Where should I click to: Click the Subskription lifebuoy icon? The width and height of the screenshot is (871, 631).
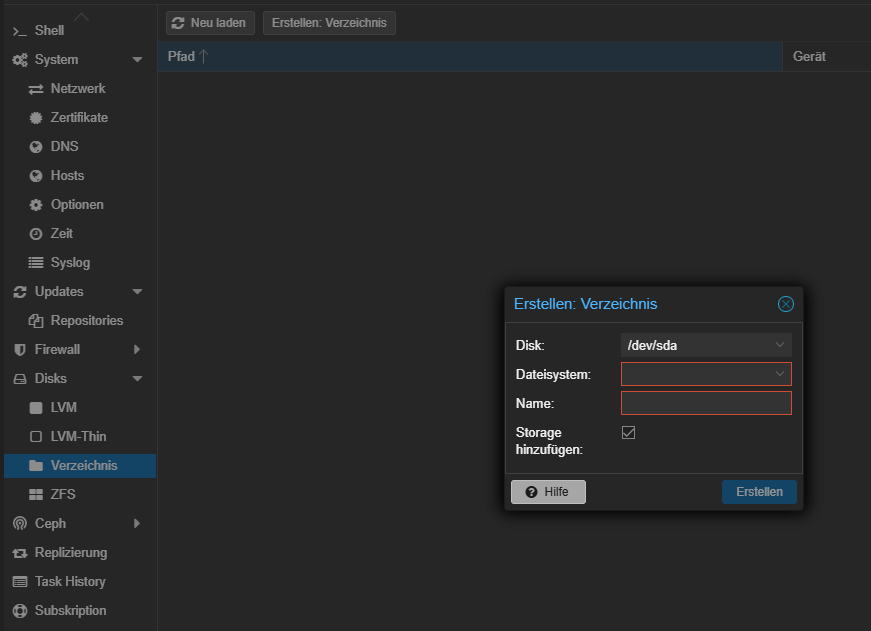(20, 610)
